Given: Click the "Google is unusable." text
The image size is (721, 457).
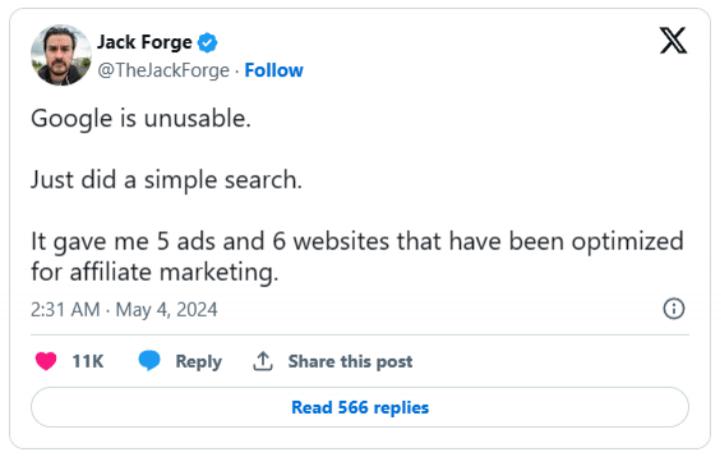Looking at the screenshot, I should [x=140, y=118].
